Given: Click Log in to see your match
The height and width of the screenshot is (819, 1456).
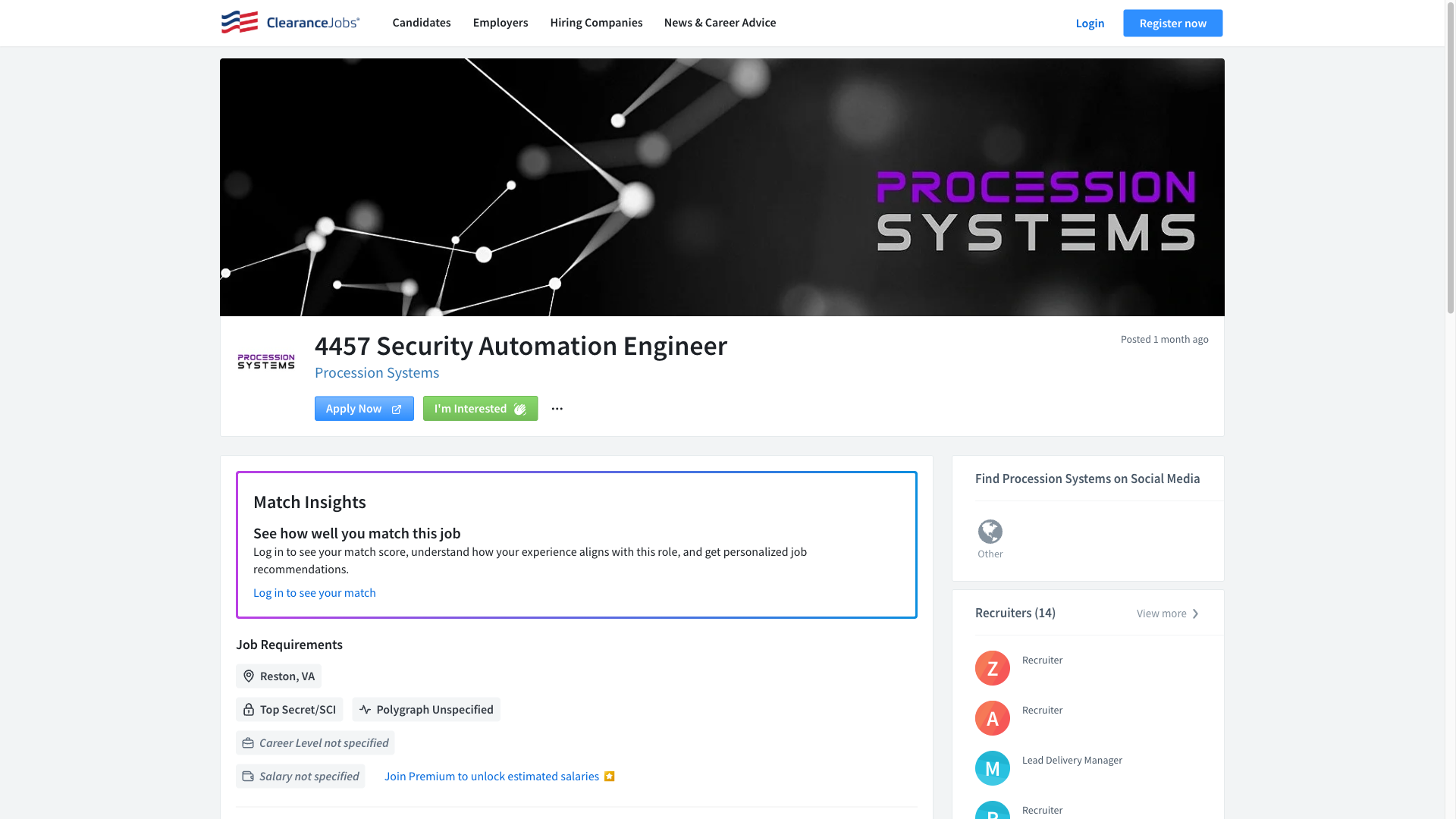Looking at the screenshot, I should tap(315, 593).
